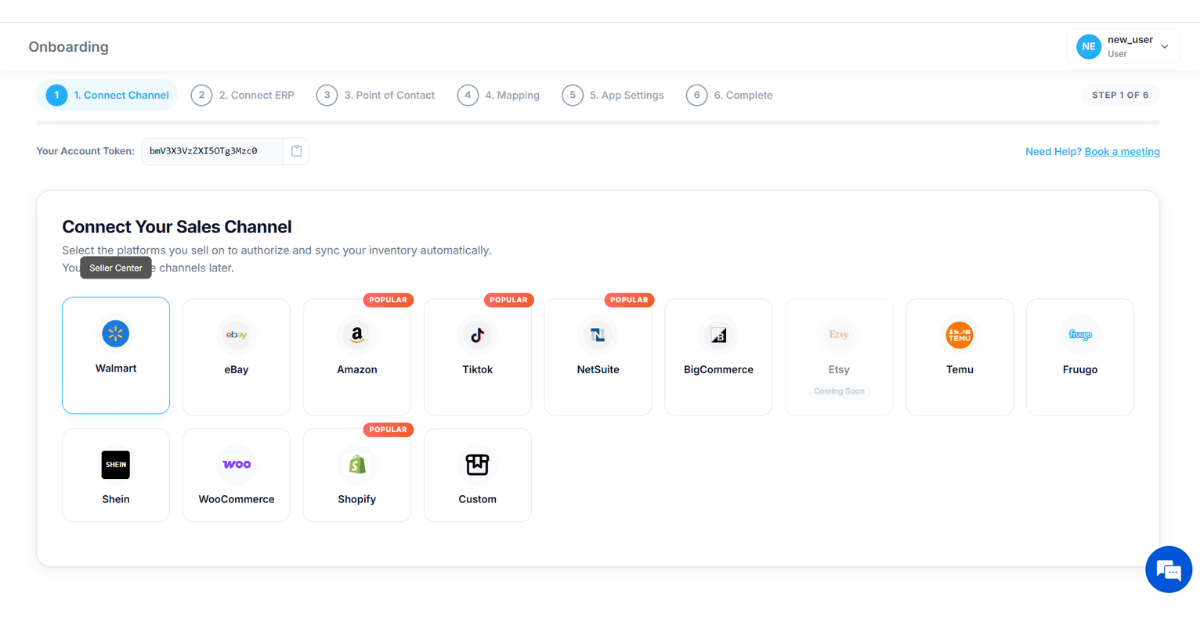Select the WooCommerce logo icon
Viewport: 1200px width, 630px height.
[237, 465]
